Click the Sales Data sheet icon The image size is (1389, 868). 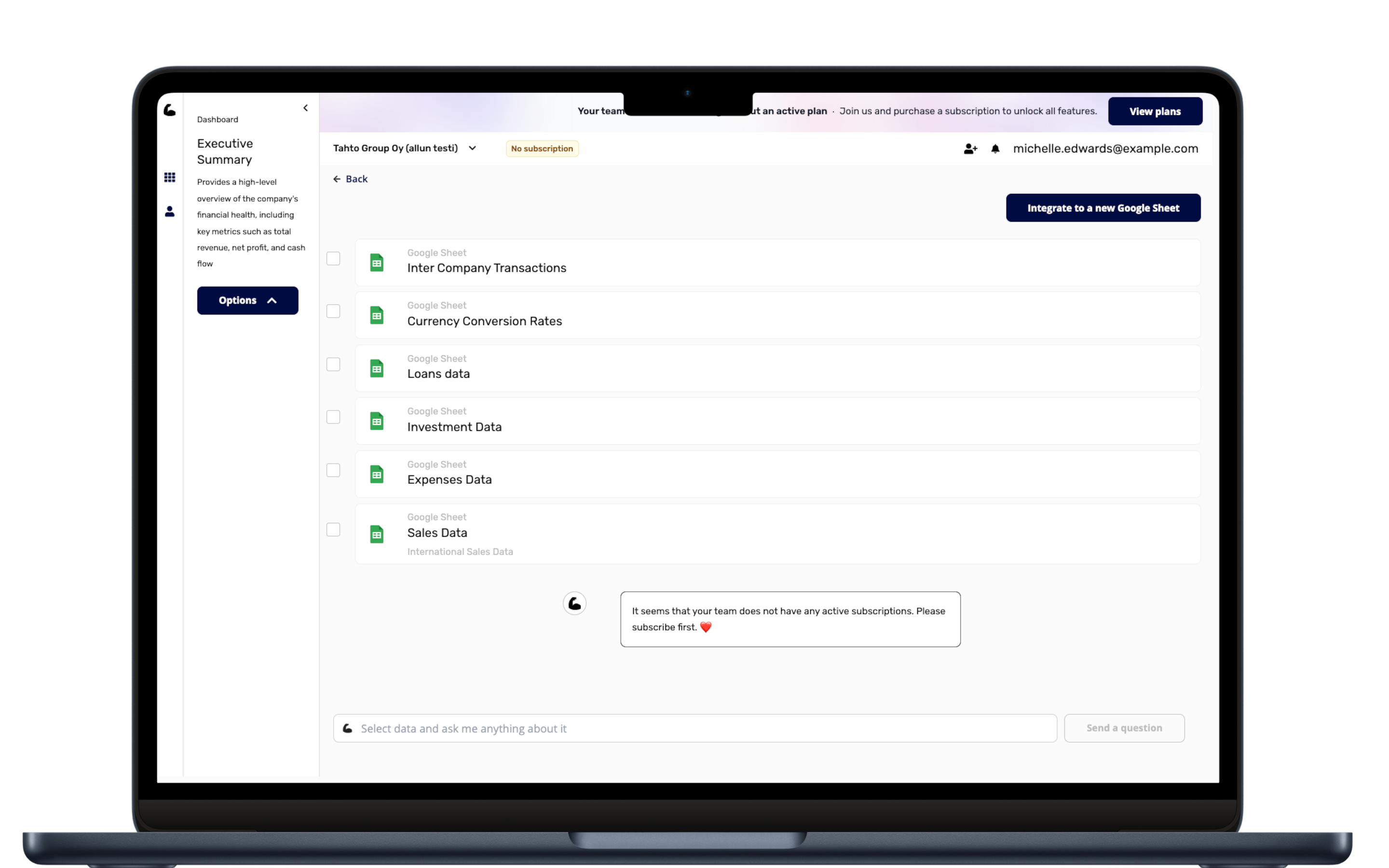[377, 534]
